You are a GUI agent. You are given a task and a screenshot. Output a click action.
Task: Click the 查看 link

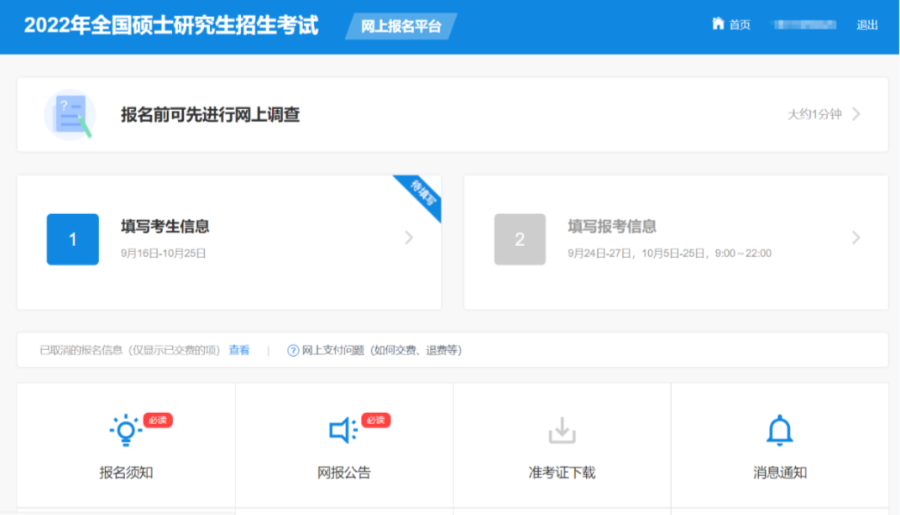(x=239, y=350)
